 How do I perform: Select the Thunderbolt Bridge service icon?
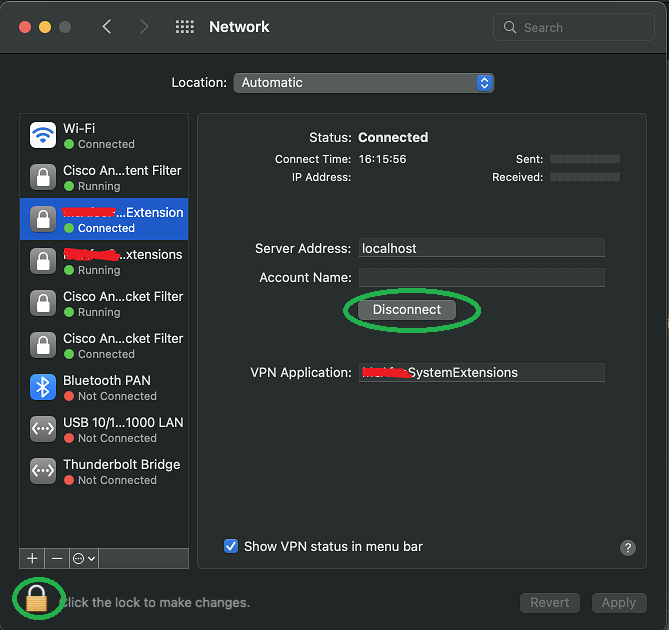tap(43, 471)
